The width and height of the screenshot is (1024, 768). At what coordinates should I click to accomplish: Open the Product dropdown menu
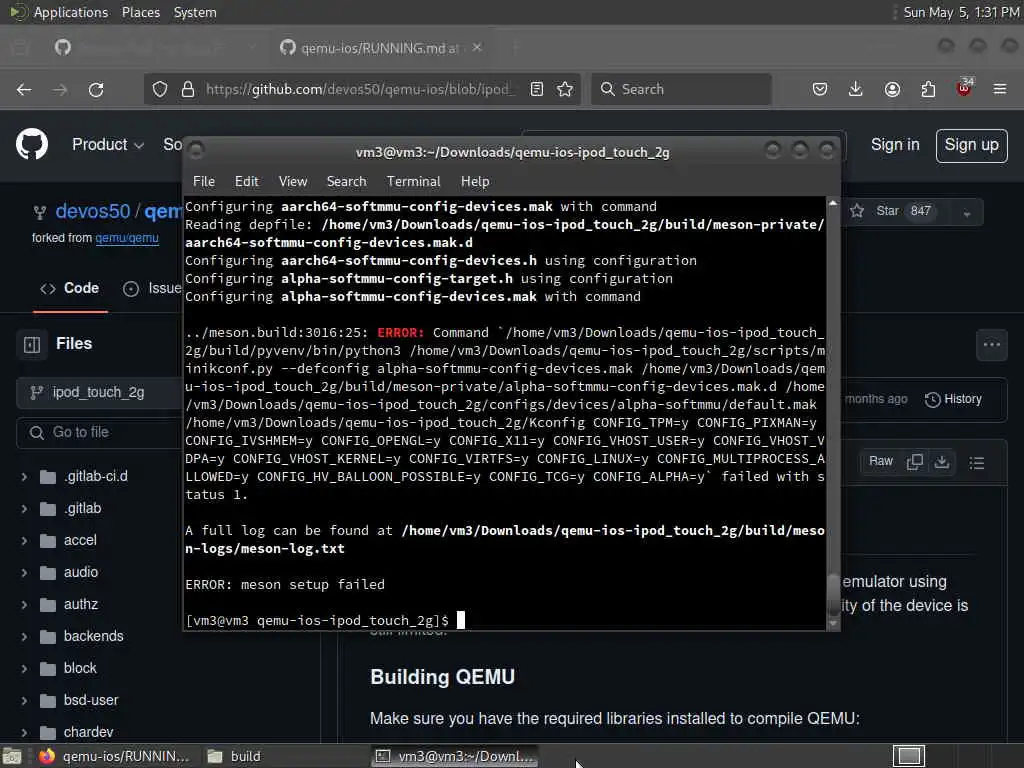(x=108, y=144)
